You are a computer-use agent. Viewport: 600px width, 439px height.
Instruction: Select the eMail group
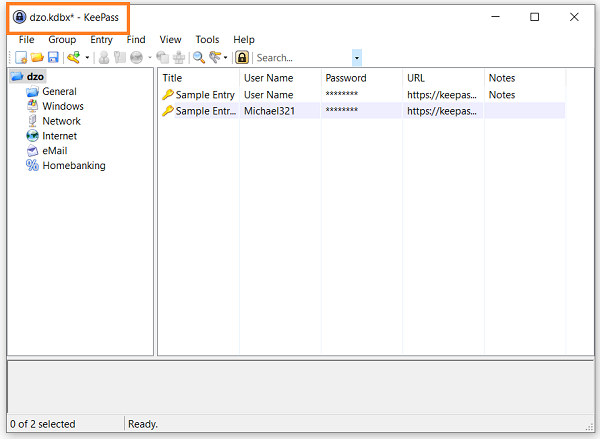[55, 151]
